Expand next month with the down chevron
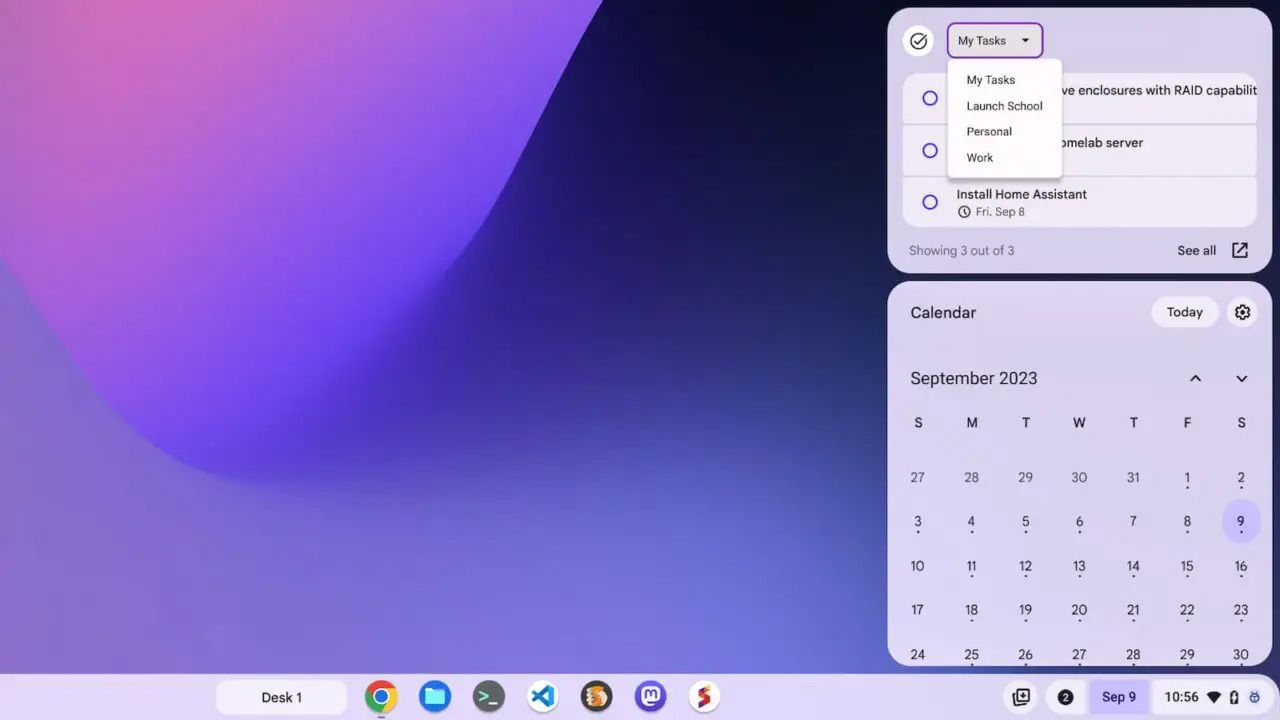The image size is (1280, 720). click(x=1242, y=378)
